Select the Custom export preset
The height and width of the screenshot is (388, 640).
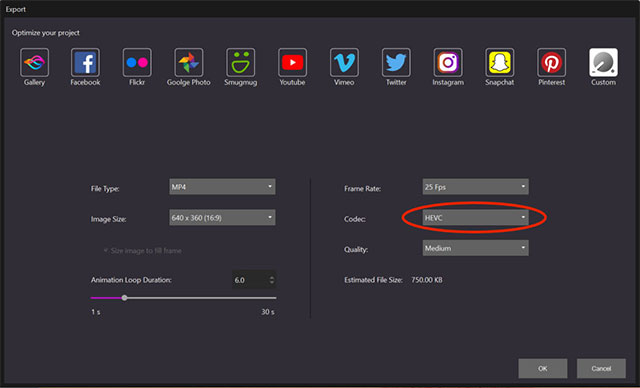(603, 62)
